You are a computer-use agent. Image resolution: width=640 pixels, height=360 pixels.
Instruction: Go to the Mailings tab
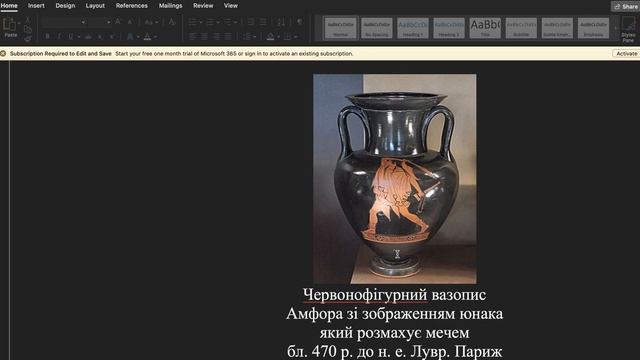click(171, 6)
